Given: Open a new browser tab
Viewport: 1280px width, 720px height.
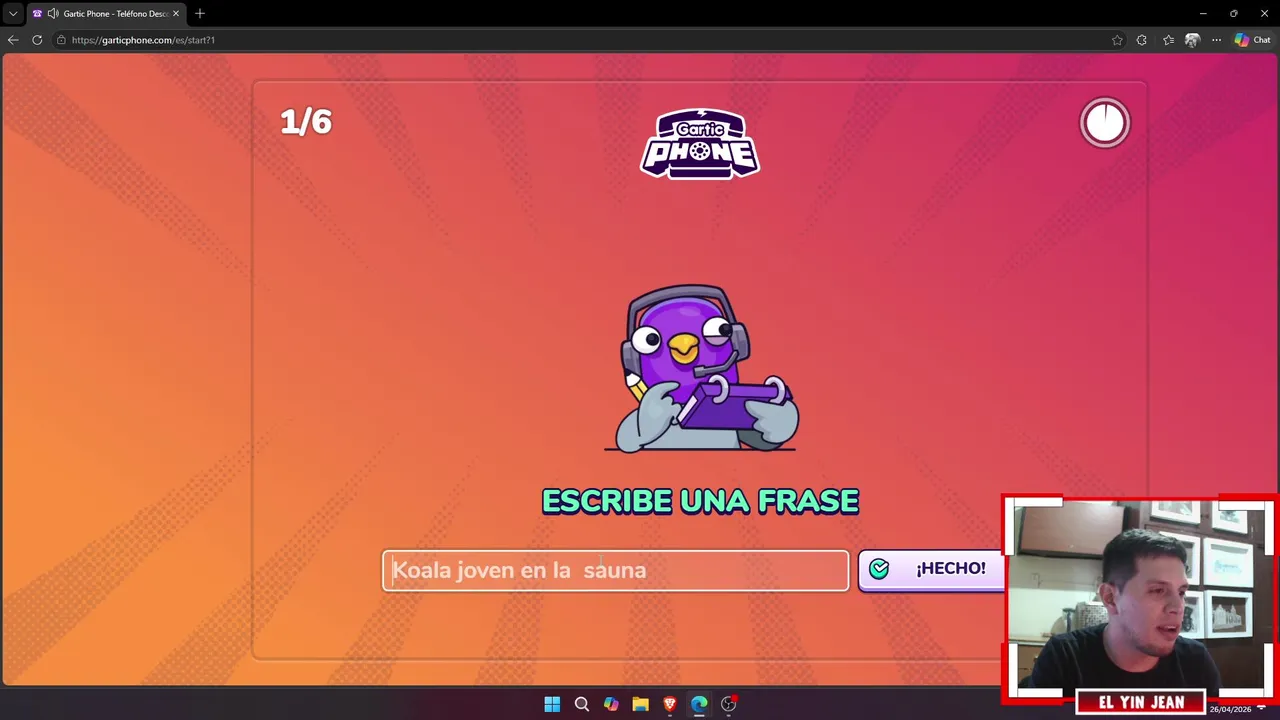Looking at the screenshot, I should point(200,13).
